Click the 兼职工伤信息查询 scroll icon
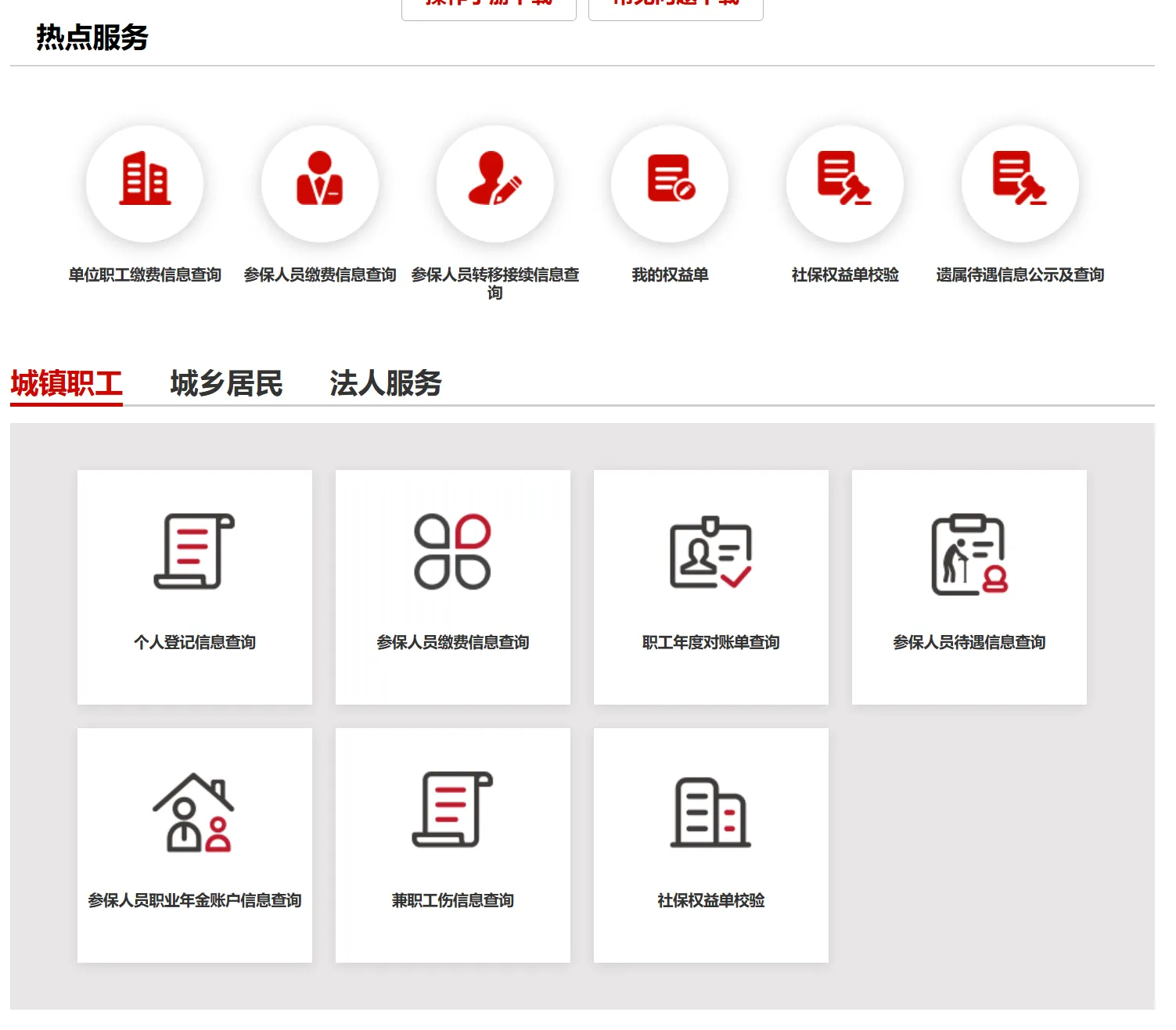1176x1030 pixels. click(x=452, y=809)
